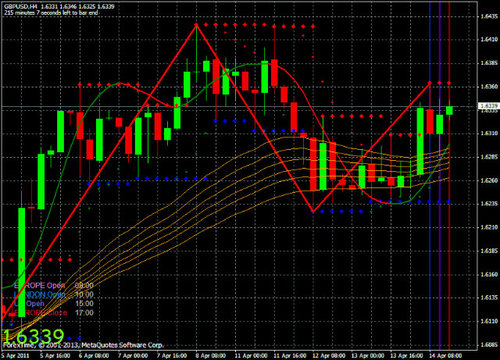Click the 15:00 time next to US Open
This screenshot has height=360, width=500.
(x=84, y=304)
